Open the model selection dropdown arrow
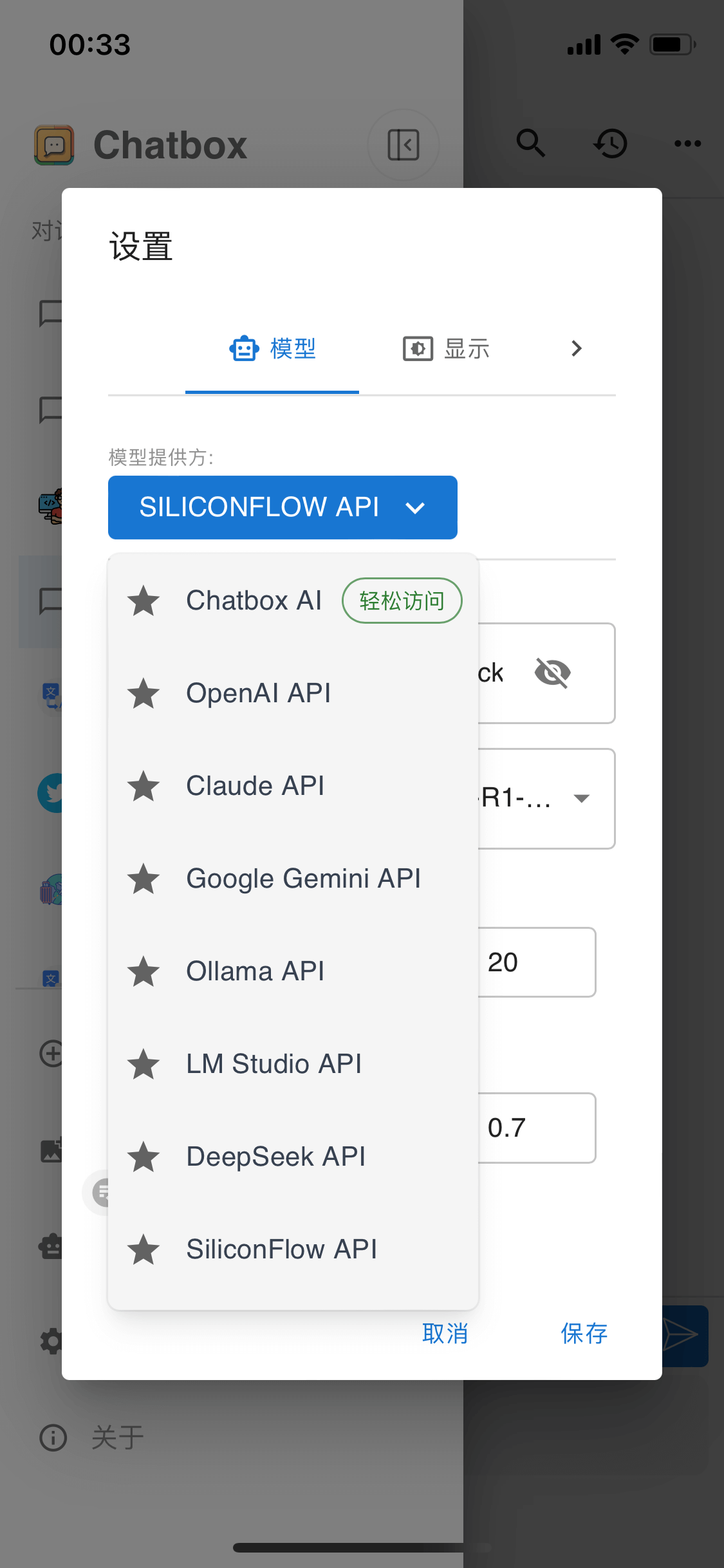This screenshot has height=1568, width=724. (582, 799)
